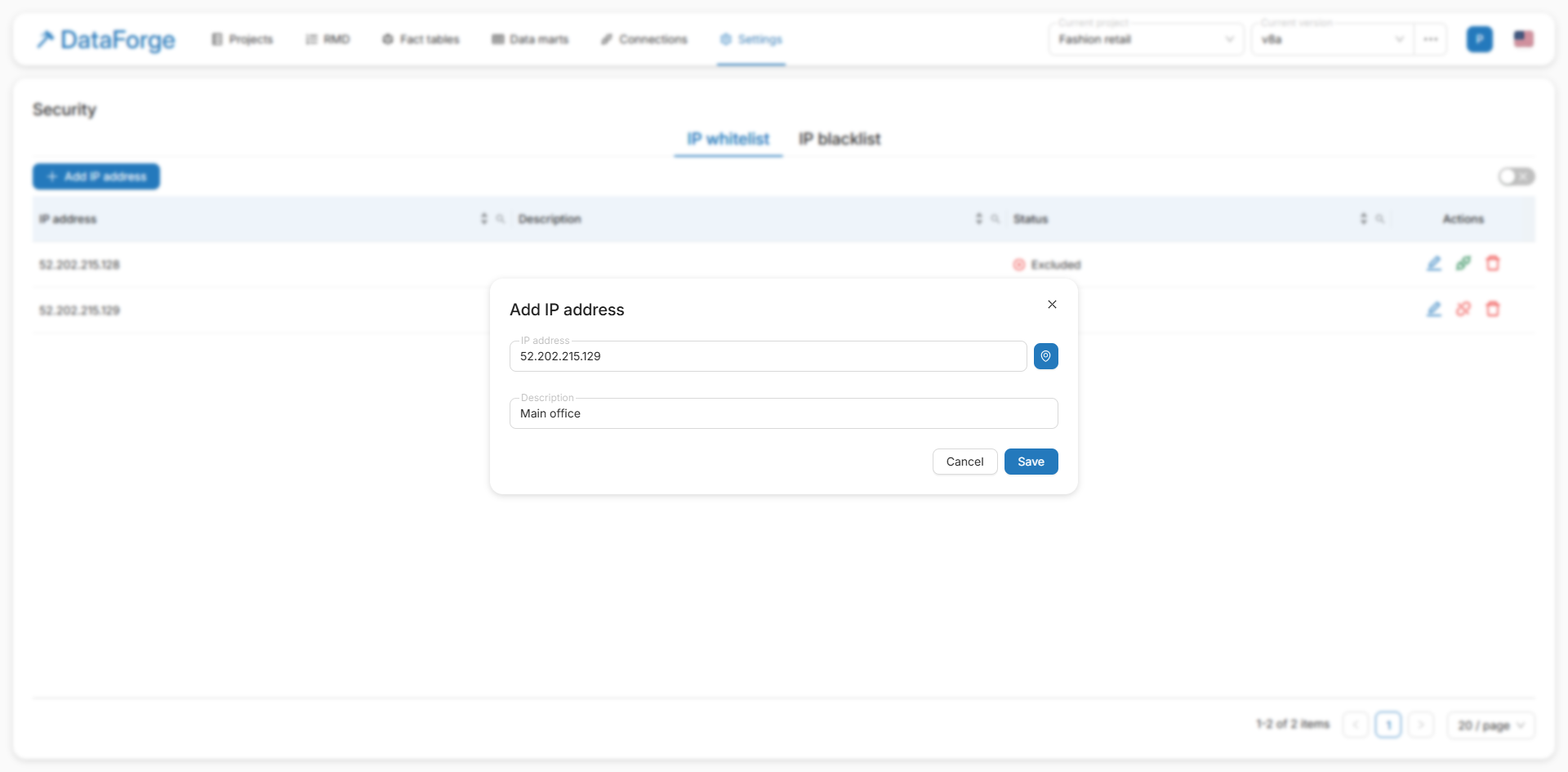Screen dimensions: 1568x772
Task: Delete the 52.202.215.129 entry
Action: click(x=1493, y=310)
